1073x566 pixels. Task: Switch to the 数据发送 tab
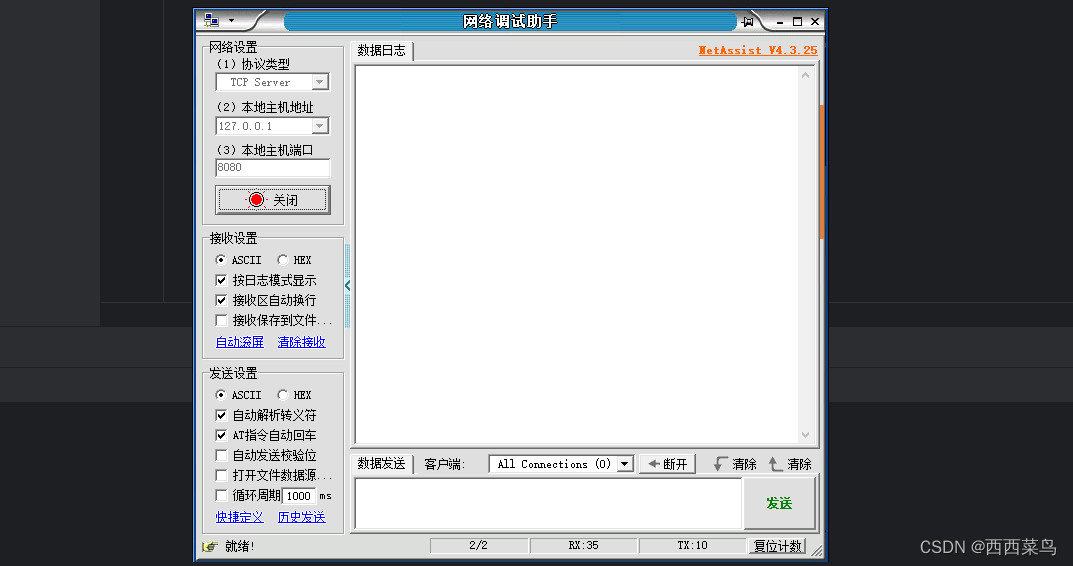[381, 464]
